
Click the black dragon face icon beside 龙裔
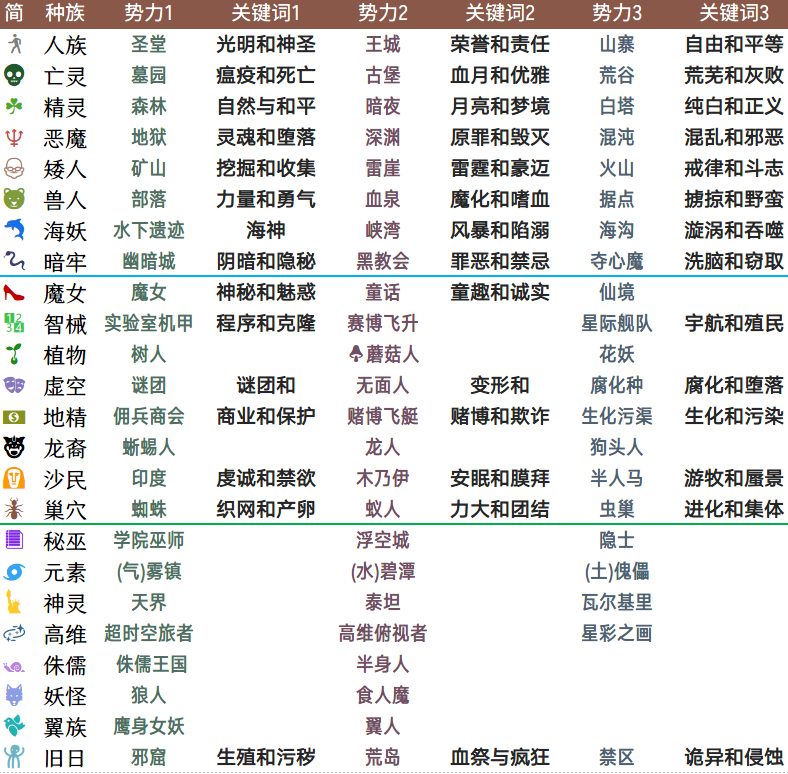pyautogui.click(x=14, y=447)
